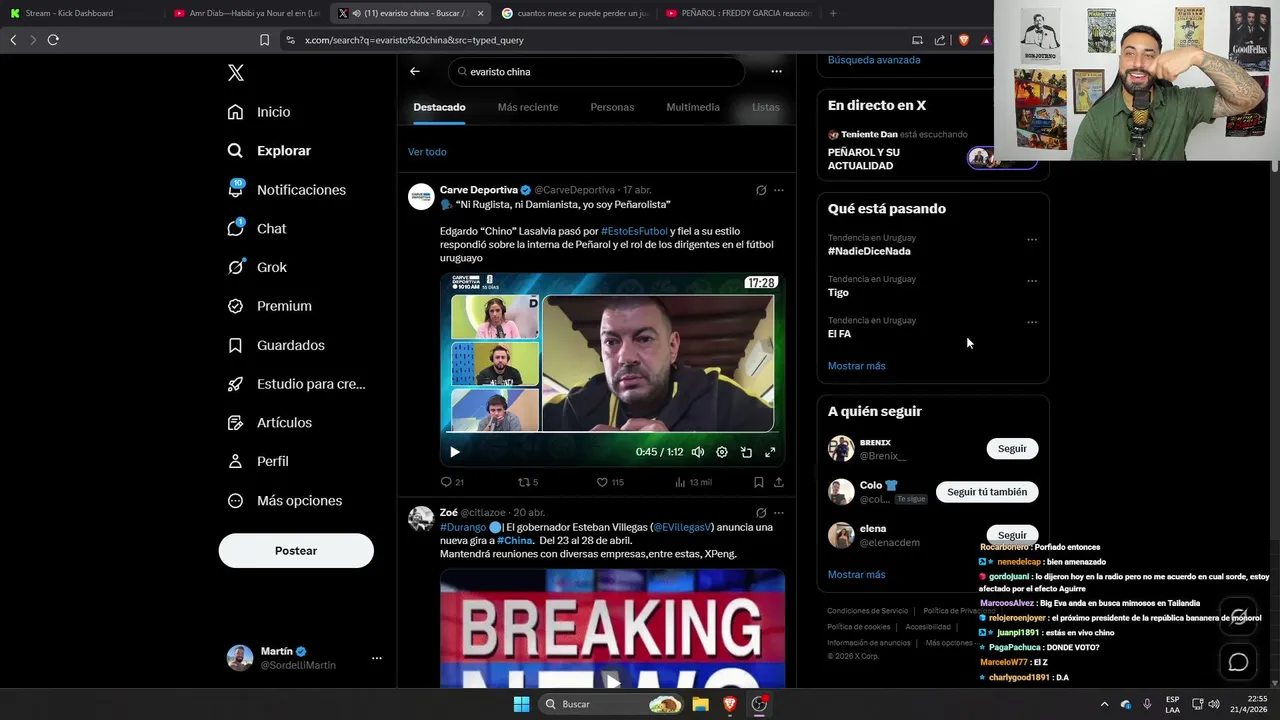Image resolution: width=1280 pixels, height=720 pixels.
Task: Open Artículos from the sidebar
Action: (x=269, y=423)
